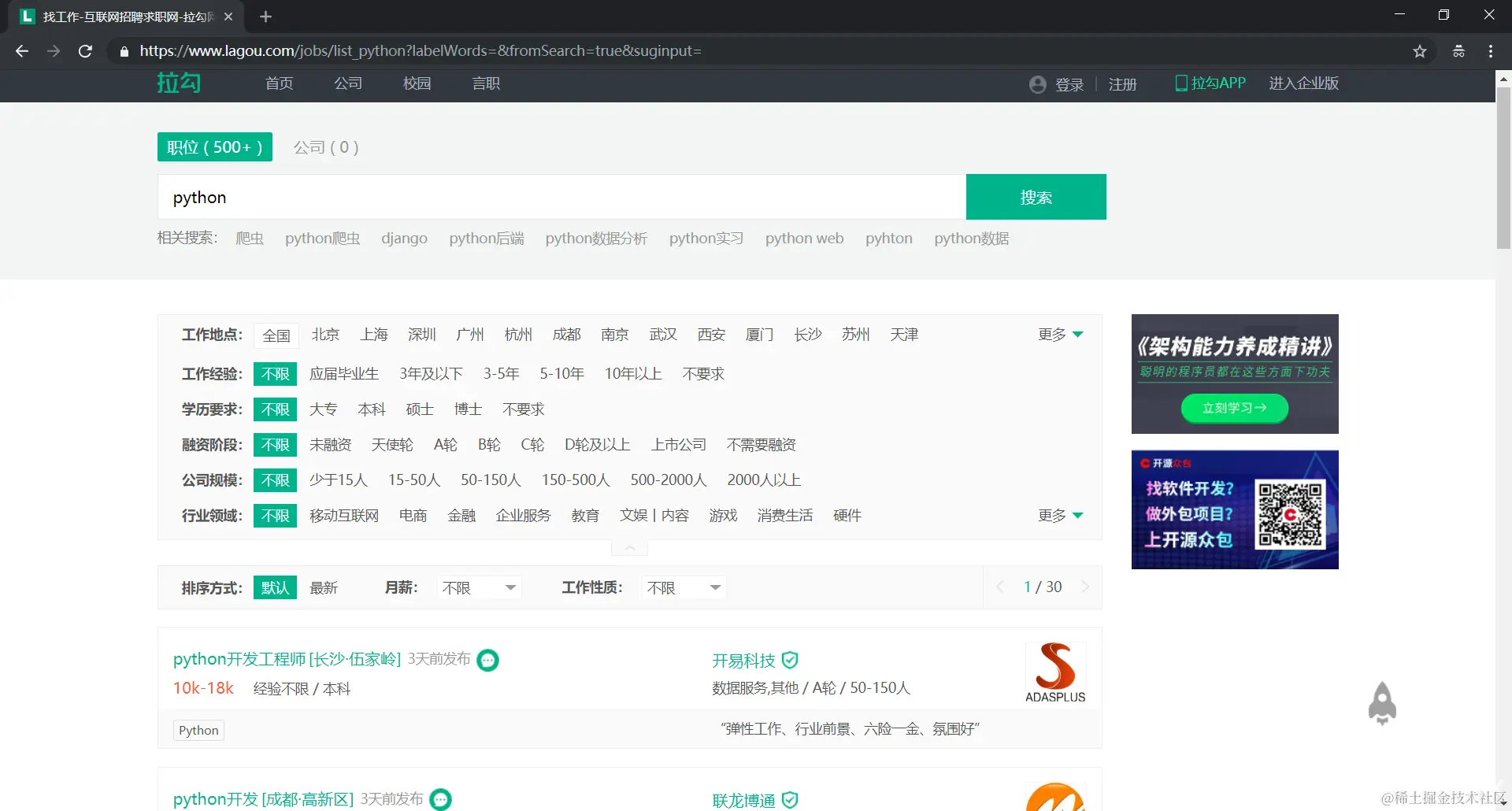The width and height of the screenshot is (1512, 811).
Task: Select the 职位 (500+) results tab
Action: pos(214,146)
